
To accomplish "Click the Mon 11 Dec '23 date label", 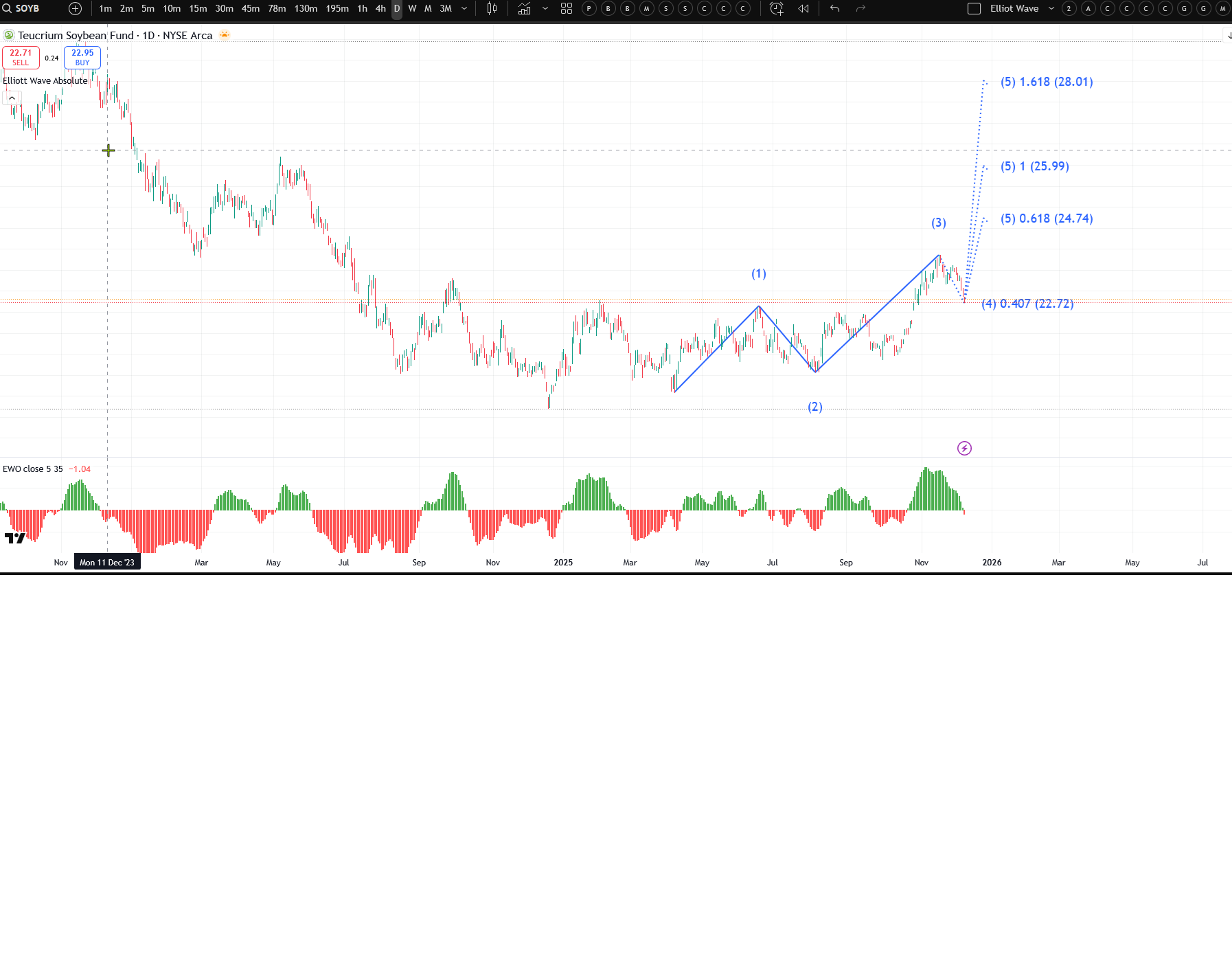I will point(107,563).
